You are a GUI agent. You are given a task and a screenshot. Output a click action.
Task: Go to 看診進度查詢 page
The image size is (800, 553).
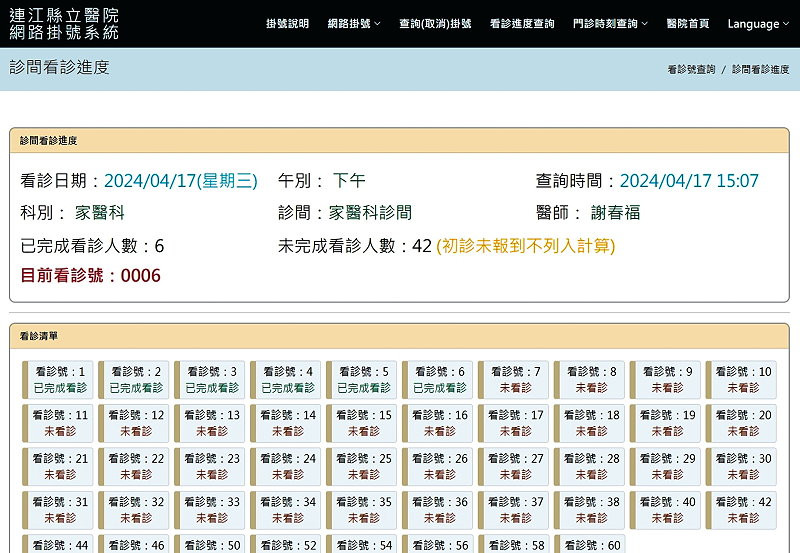(522, 23)
